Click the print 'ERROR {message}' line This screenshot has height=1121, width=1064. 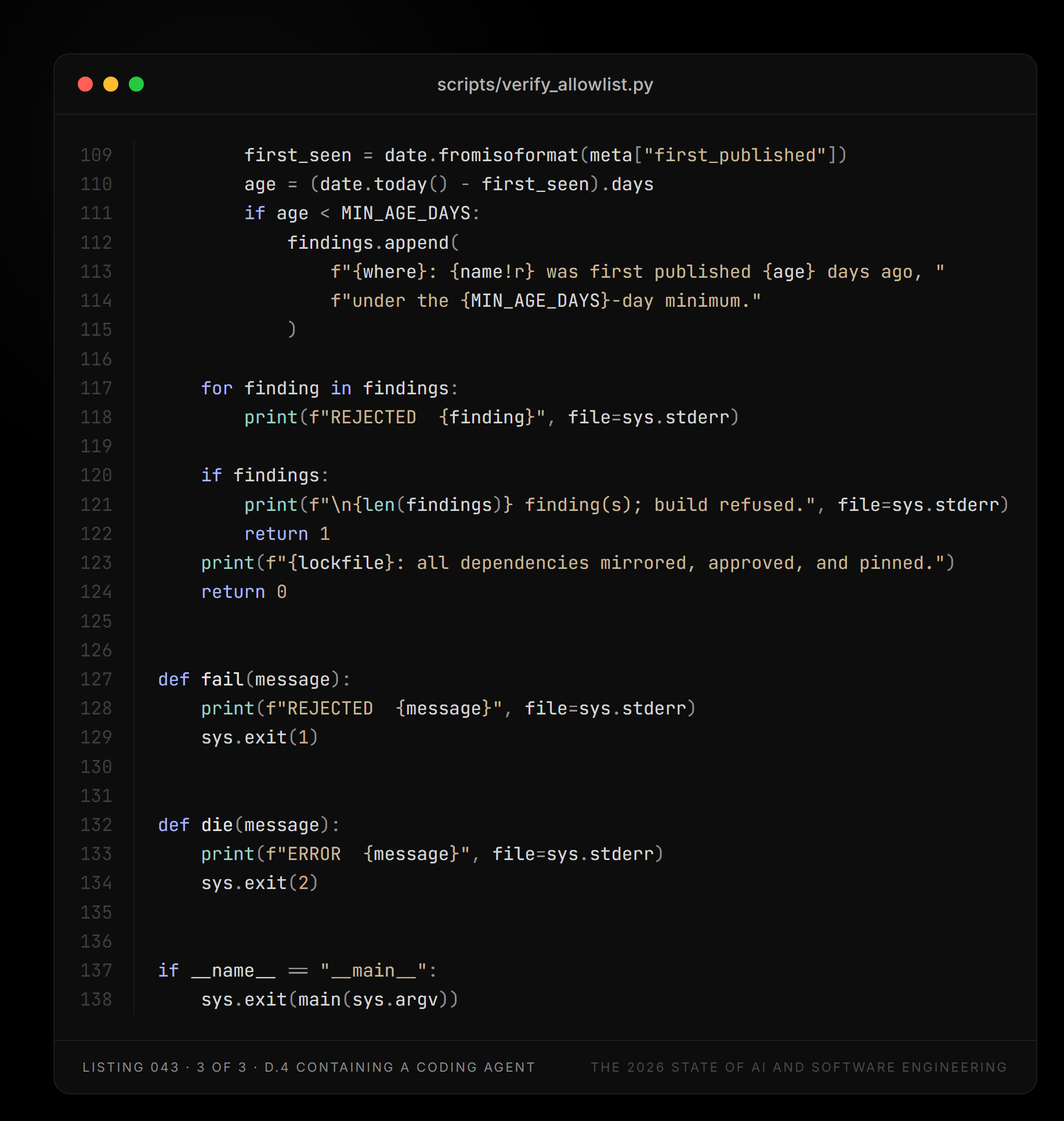(432, 854)
